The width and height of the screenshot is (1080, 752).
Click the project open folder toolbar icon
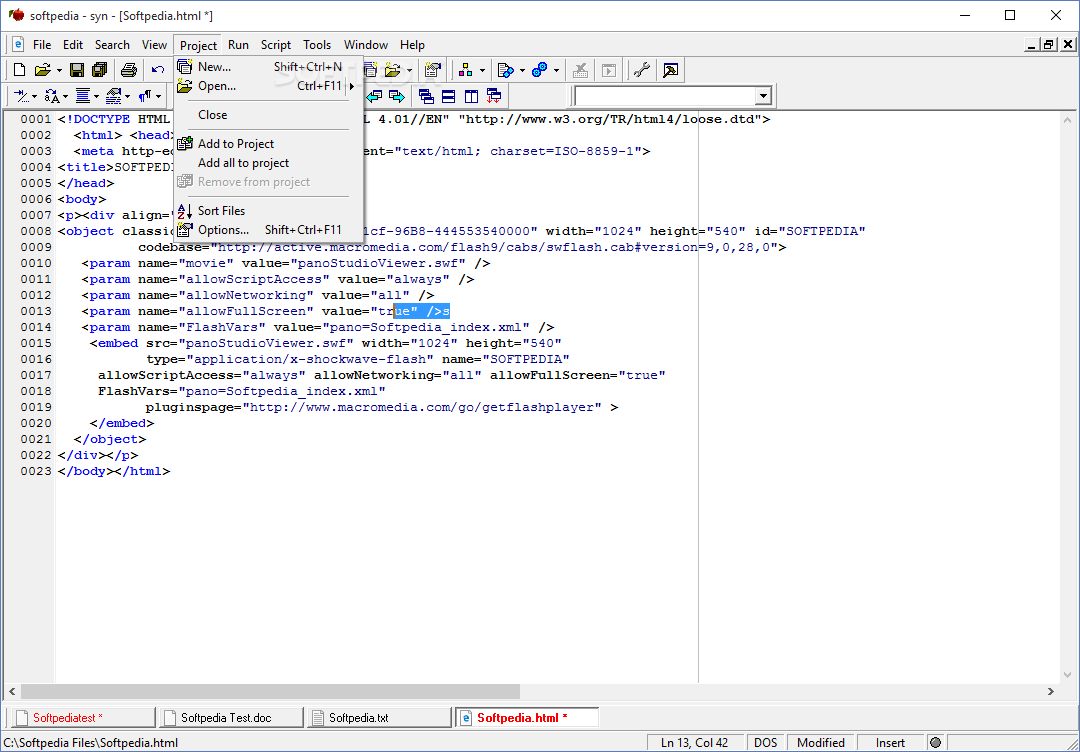pos(393,70)
